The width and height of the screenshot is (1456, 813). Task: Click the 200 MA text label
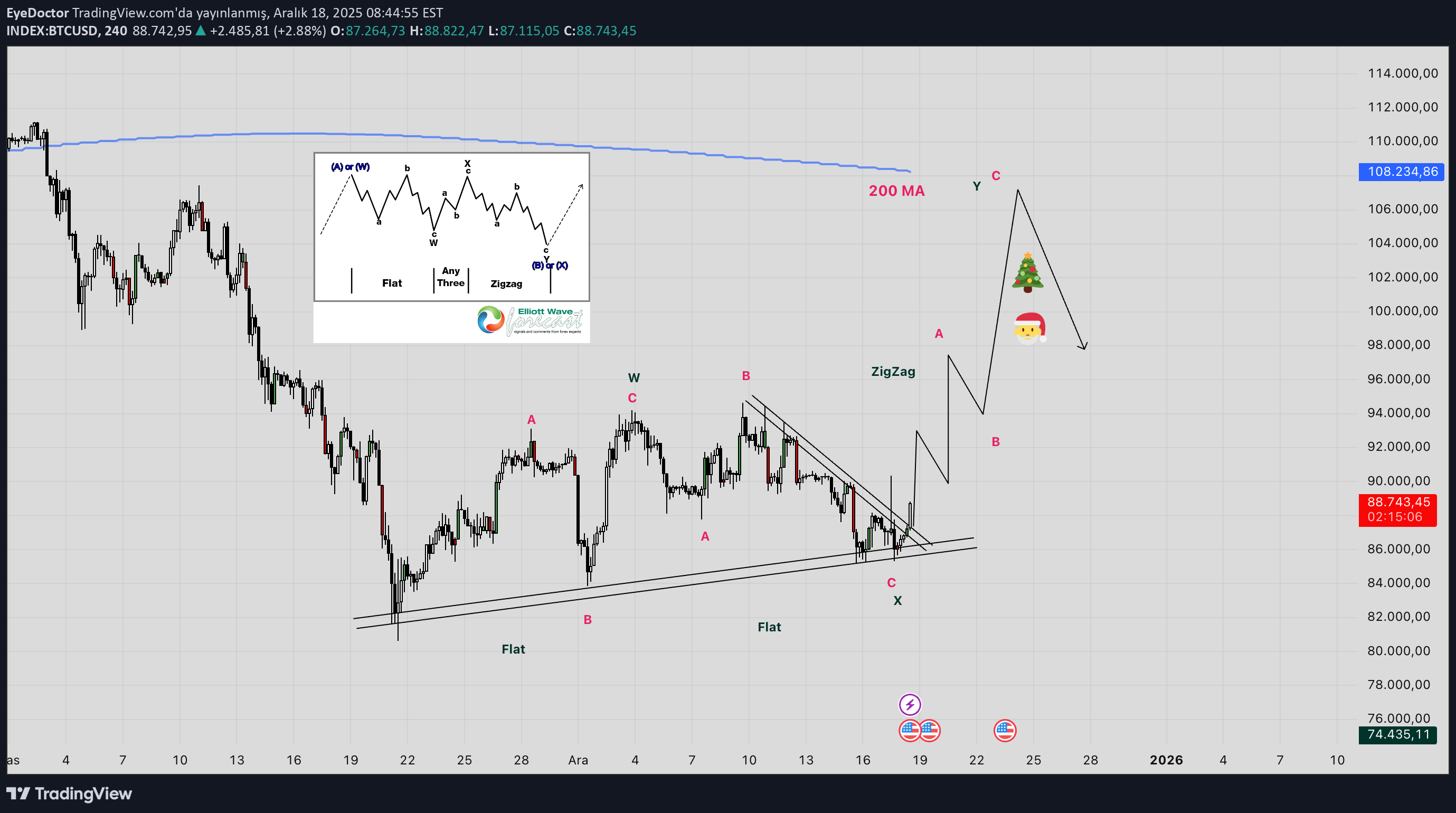[896, 191]
